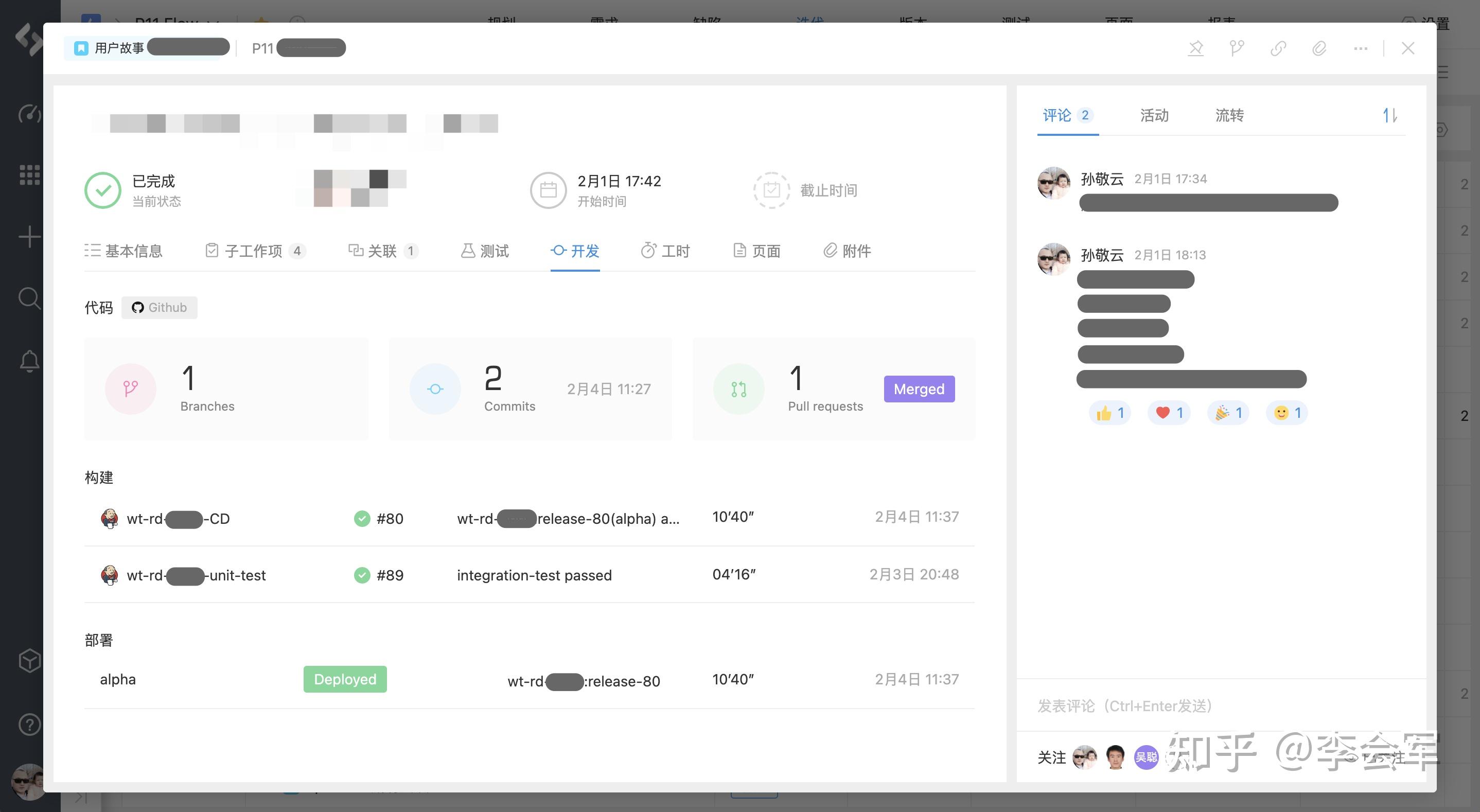Viewport: 1480px width, 812px height.
Task: Open the apps grid icon in sidebar
Action: click(x=29, y=174)
